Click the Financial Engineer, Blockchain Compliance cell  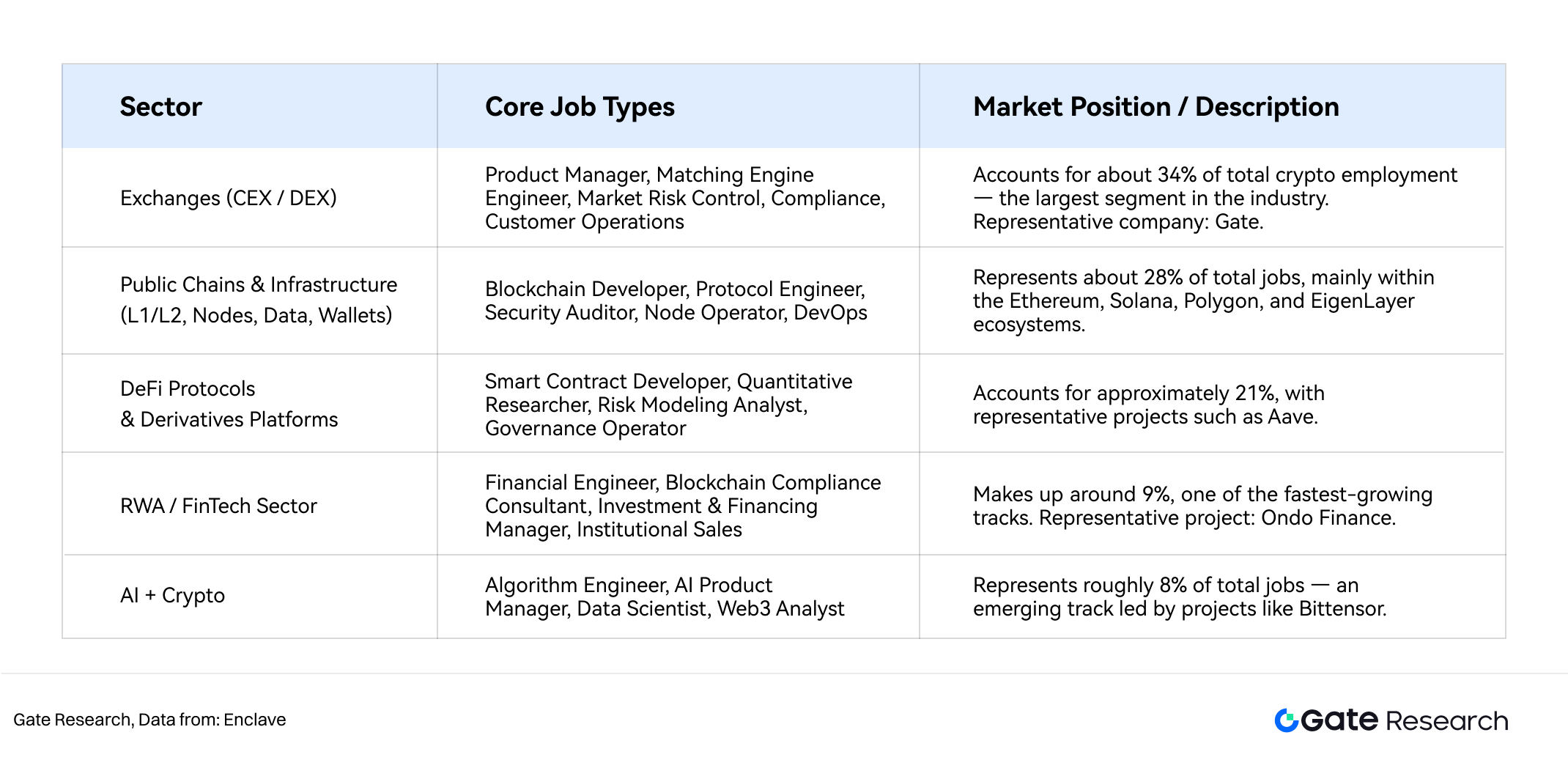point(682,506)
